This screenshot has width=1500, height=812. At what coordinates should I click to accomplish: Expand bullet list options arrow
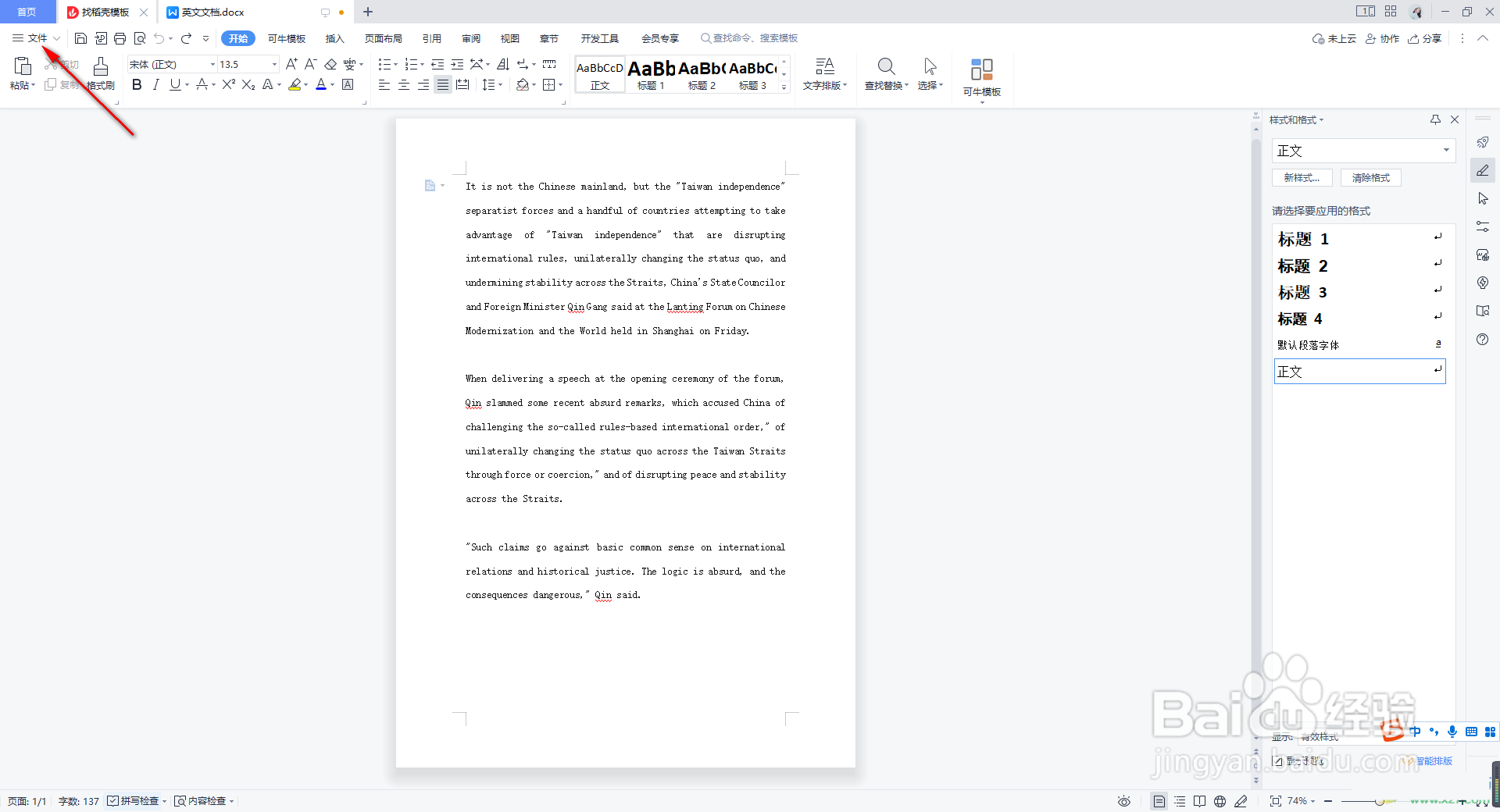click(395, 65)
